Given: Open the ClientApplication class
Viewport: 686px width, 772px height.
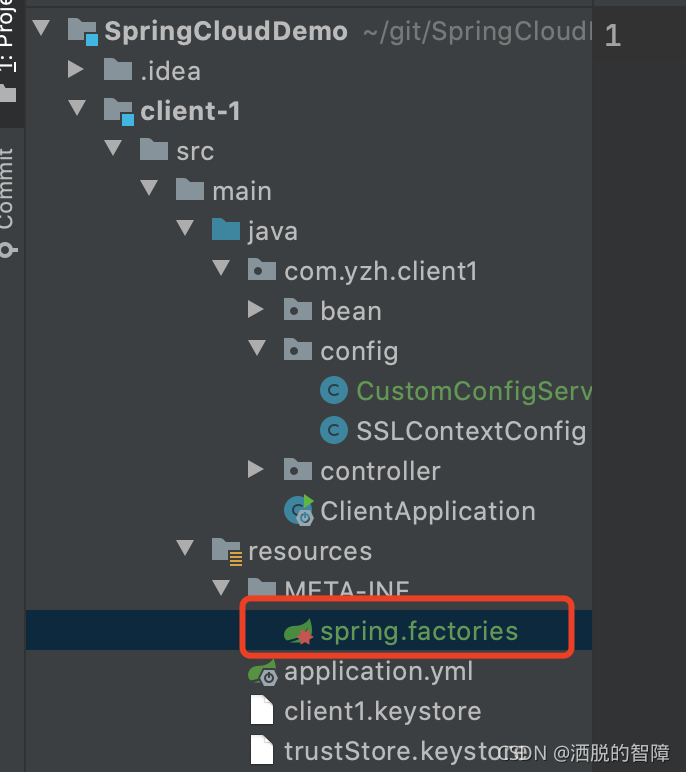Looking at the screenshot, I should [428, 511].
